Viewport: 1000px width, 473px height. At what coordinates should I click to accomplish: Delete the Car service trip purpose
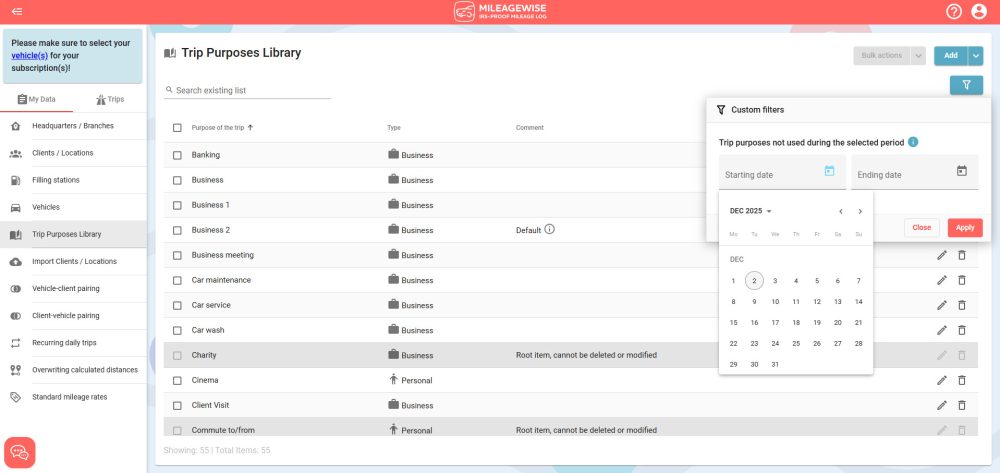[962, 305]
